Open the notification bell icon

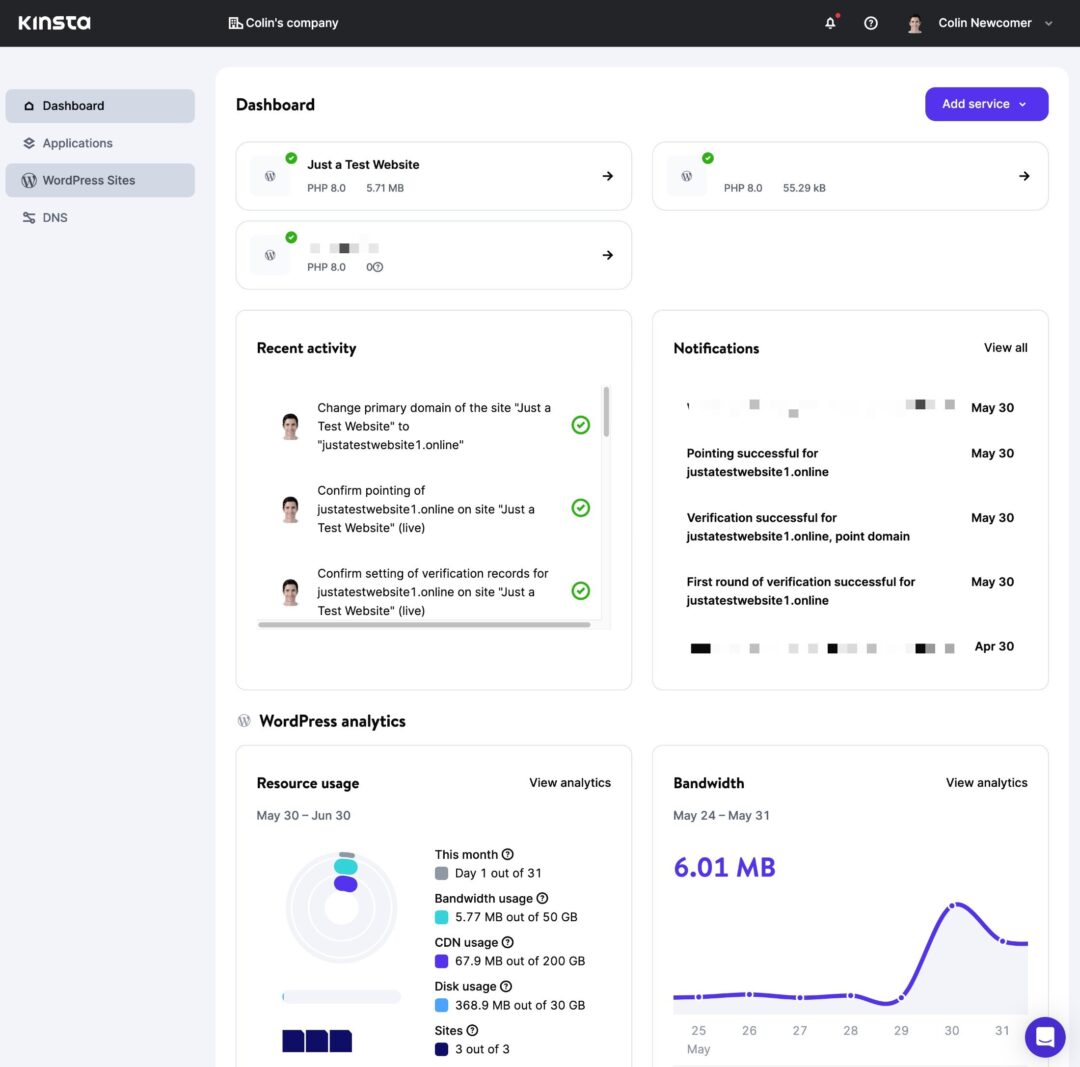tap(830, 22)
